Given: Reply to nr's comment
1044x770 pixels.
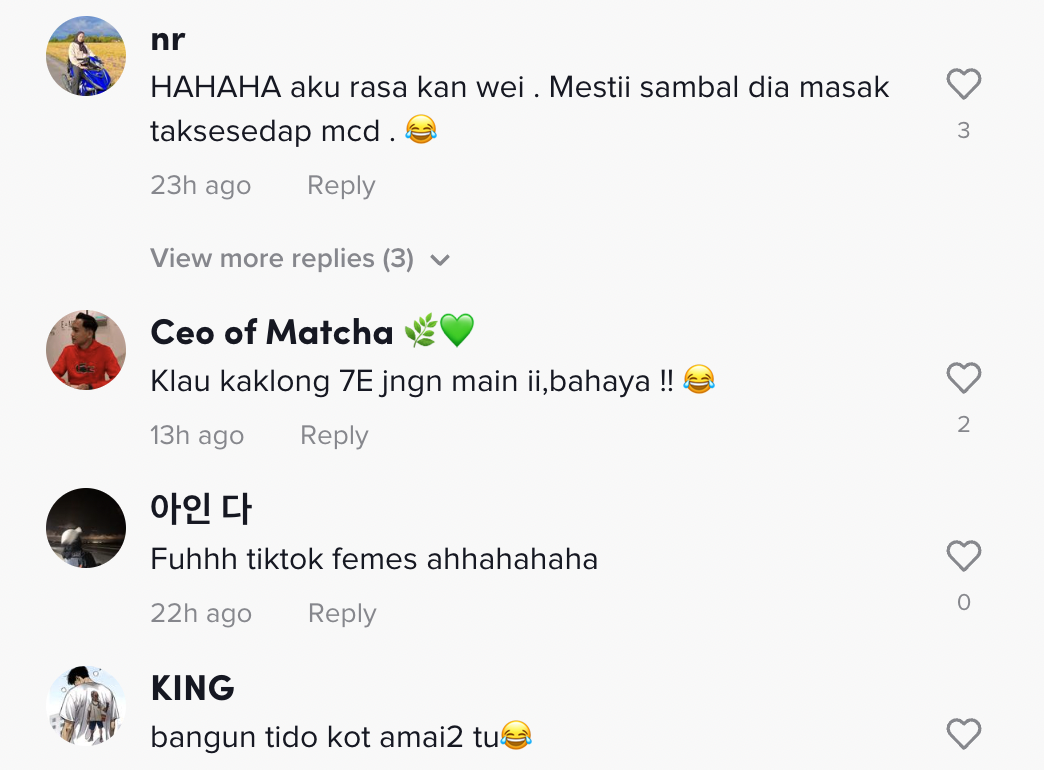Looking at the screenshot, I should [x=341, y=186].
